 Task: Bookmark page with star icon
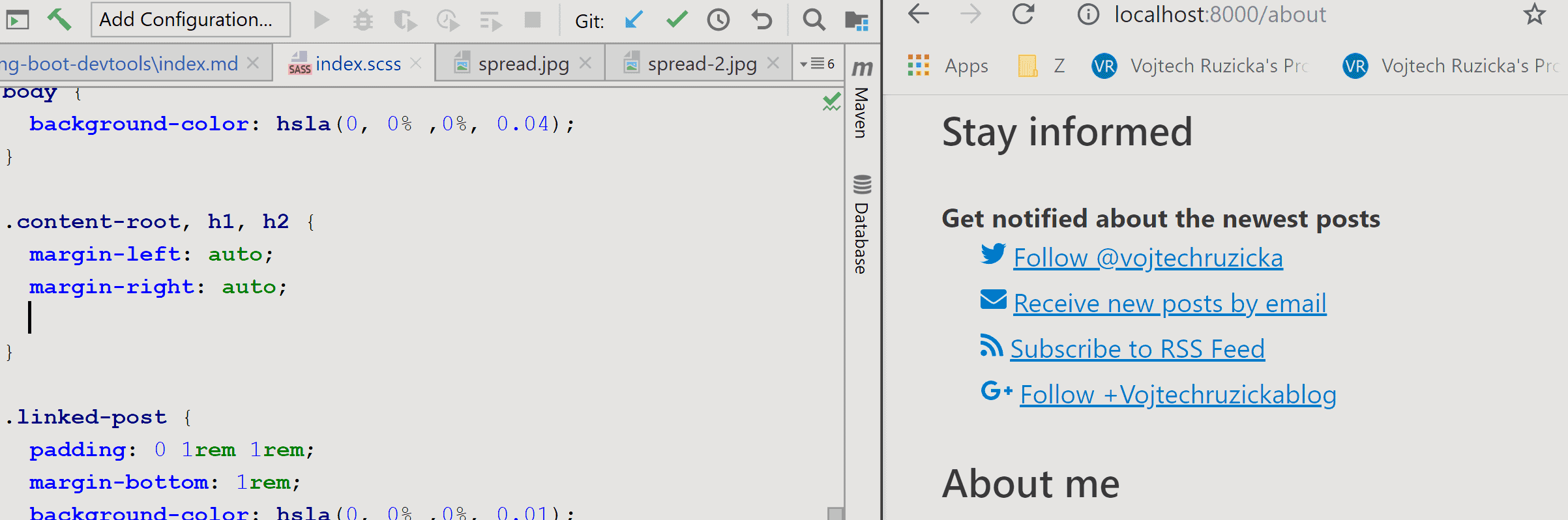(x=1534, y=14)
